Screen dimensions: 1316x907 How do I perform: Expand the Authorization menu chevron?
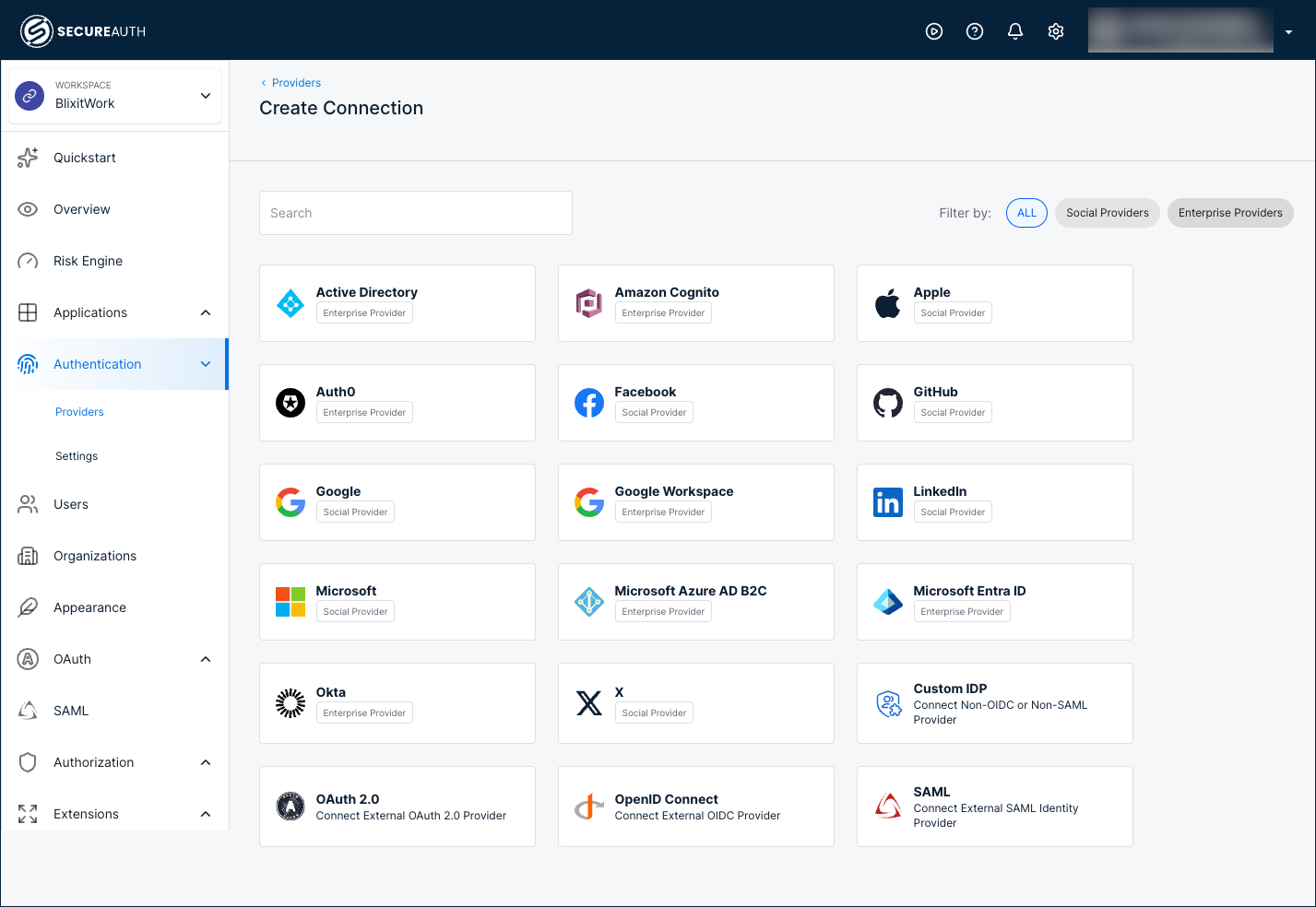(206, 762)
